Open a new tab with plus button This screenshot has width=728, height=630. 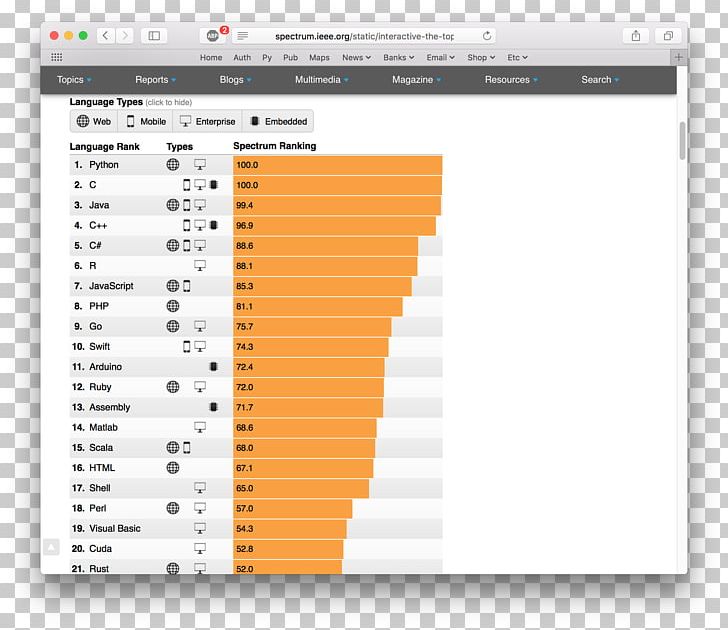[678, 57]
